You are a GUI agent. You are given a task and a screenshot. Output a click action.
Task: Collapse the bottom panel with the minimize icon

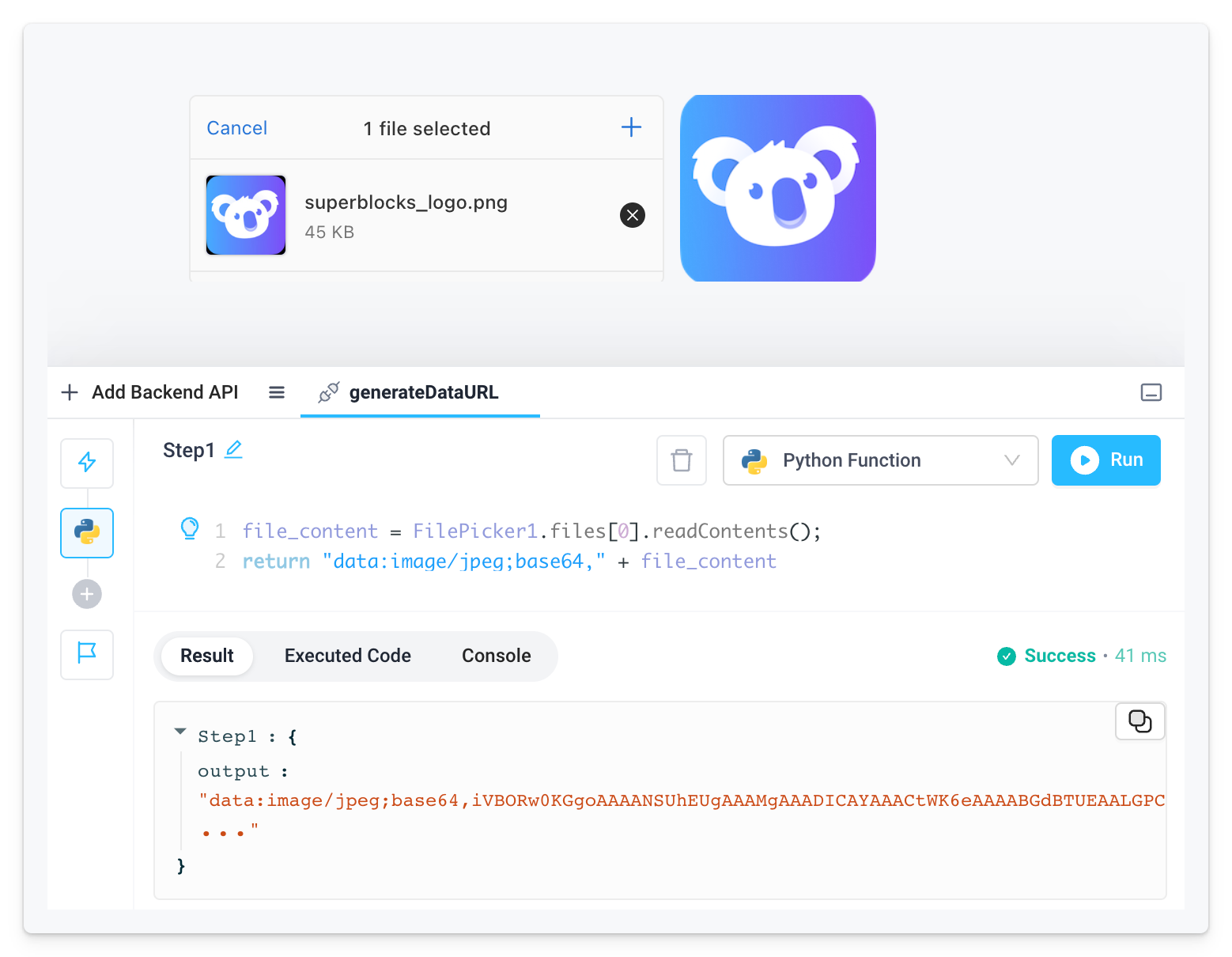click(x=1151, y=392)
